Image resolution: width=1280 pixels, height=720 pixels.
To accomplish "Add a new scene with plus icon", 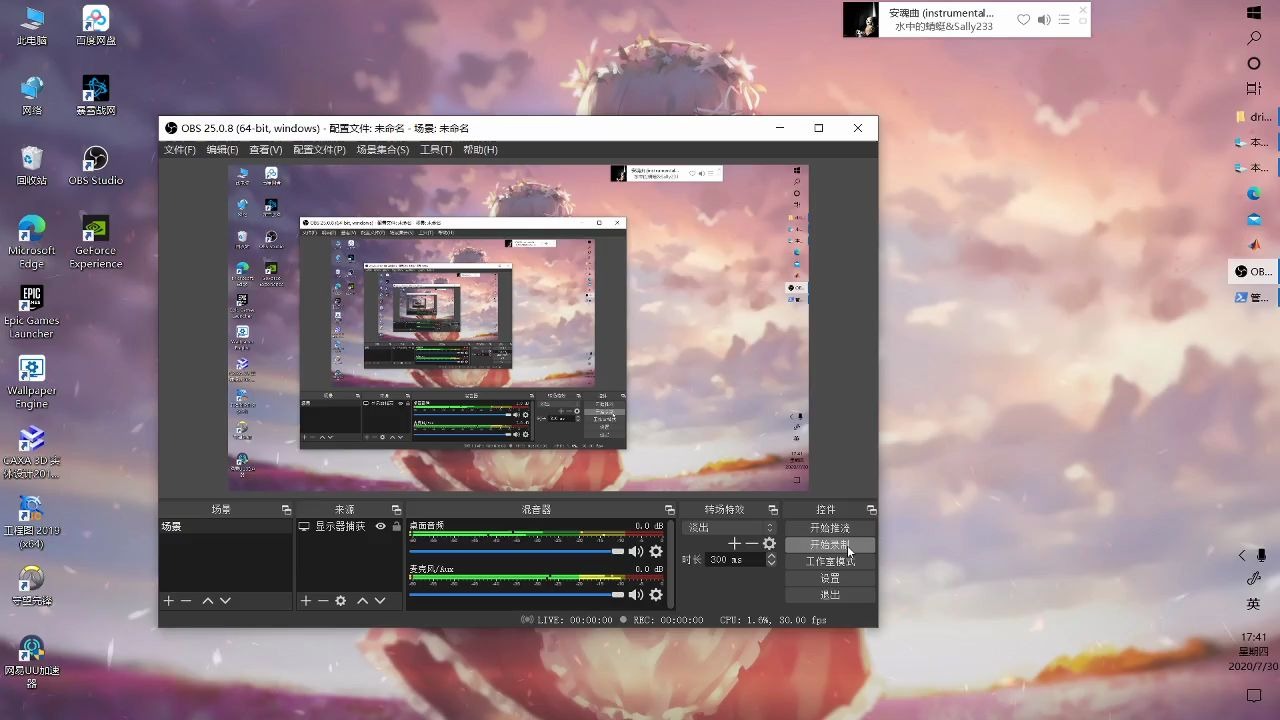I will pyautogui.click(x=169, y=601).
